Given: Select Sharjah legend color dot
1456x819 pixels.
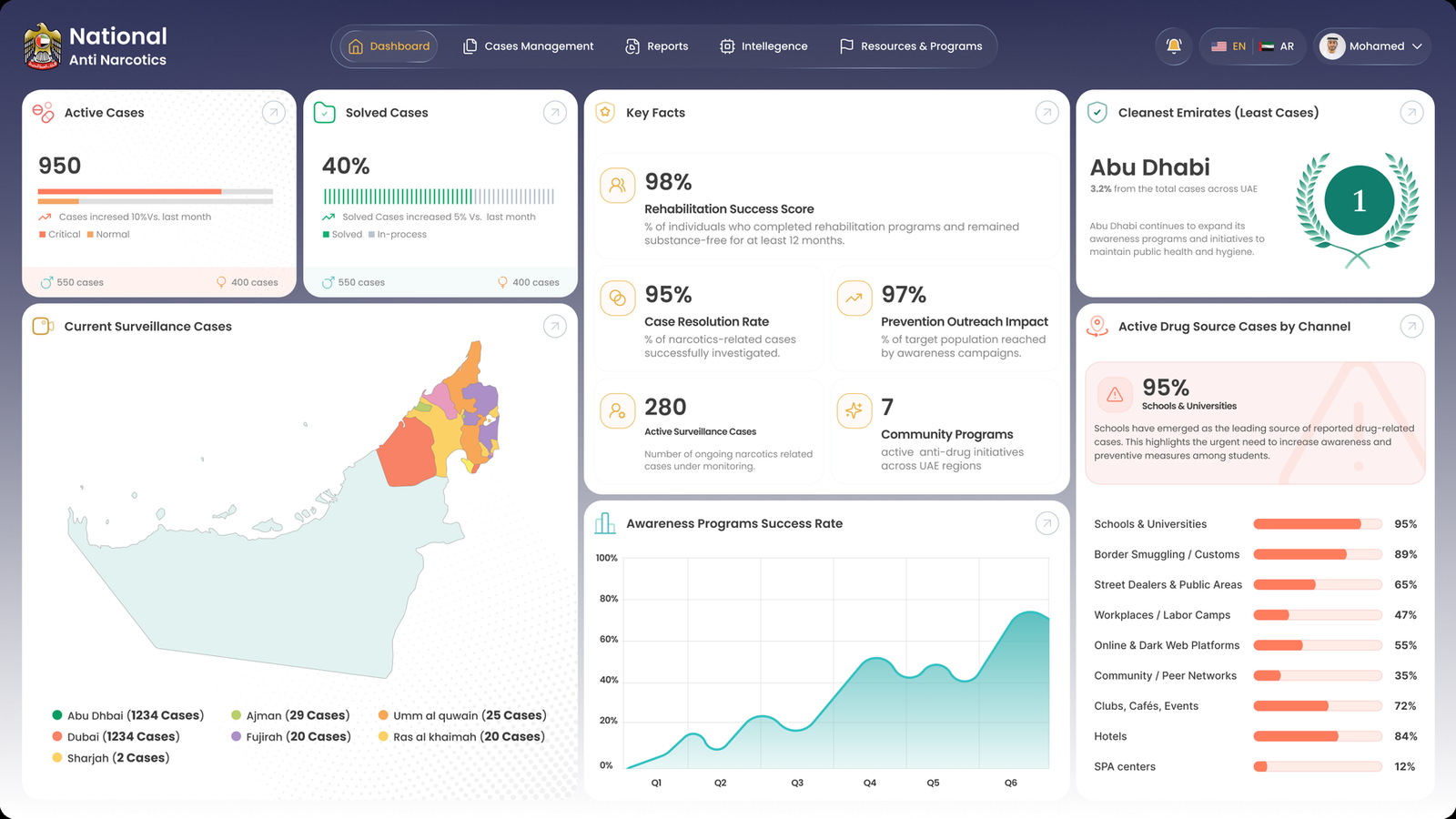Looking at the screenshot, I should (57, 758).
